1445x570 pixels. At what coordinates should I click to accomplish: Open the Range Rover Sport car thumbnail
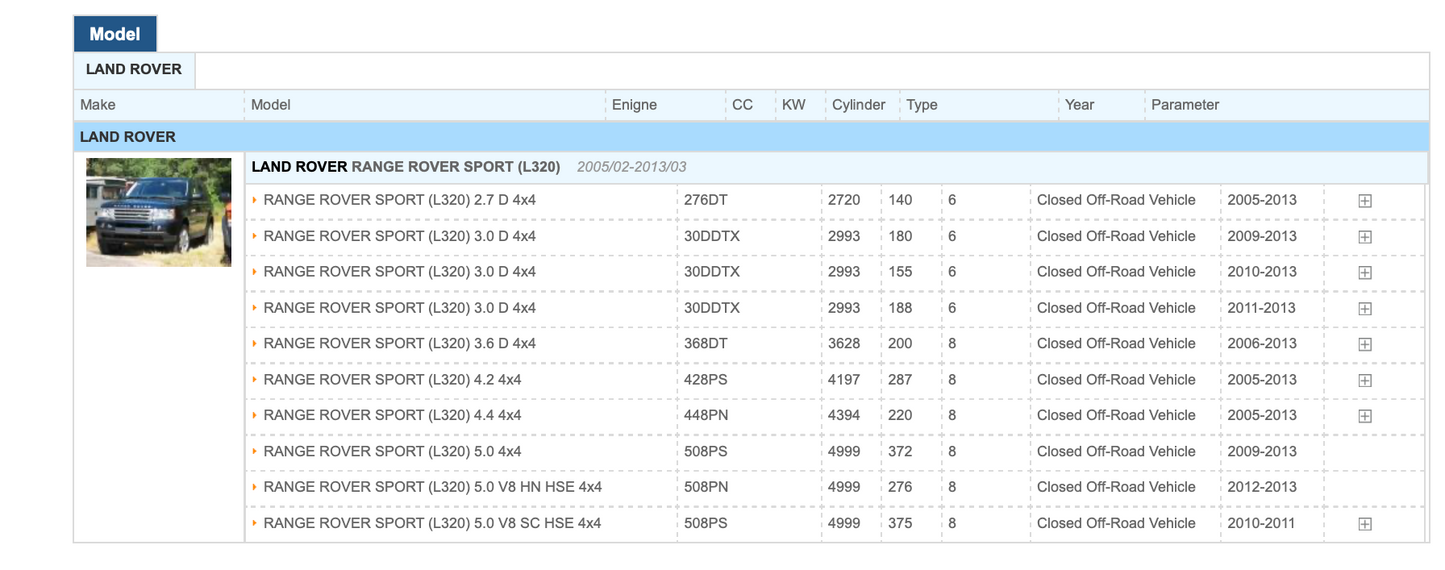click(x=159, y=212)
